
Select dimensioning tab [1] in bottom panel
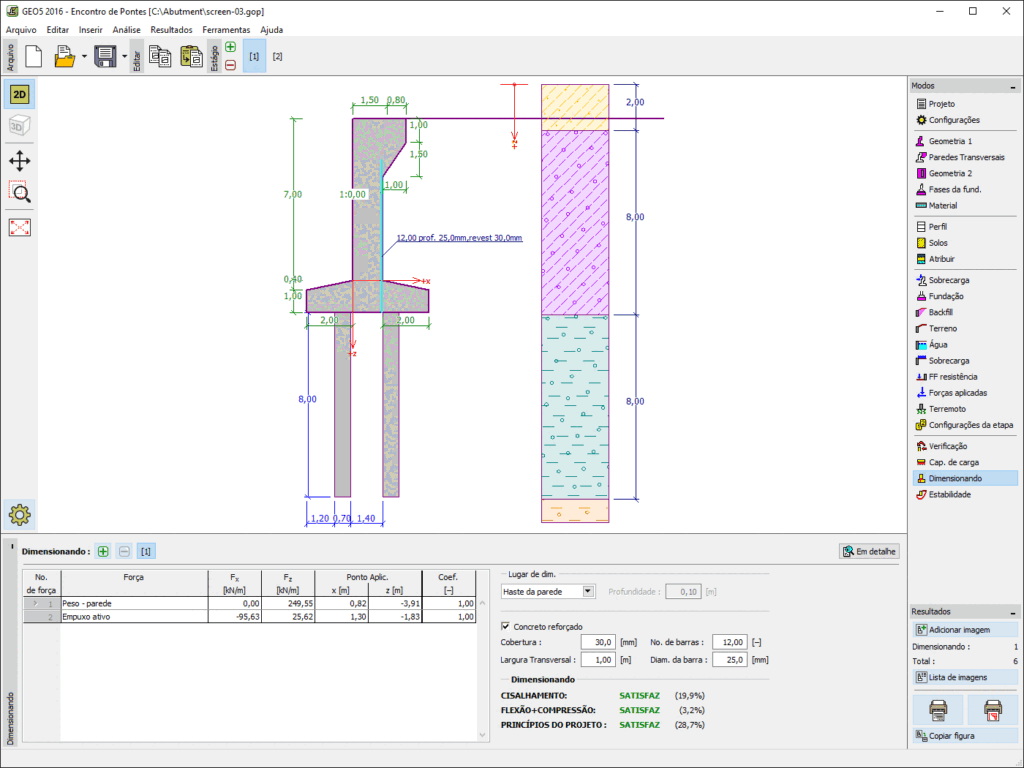(x=146, y=551)
